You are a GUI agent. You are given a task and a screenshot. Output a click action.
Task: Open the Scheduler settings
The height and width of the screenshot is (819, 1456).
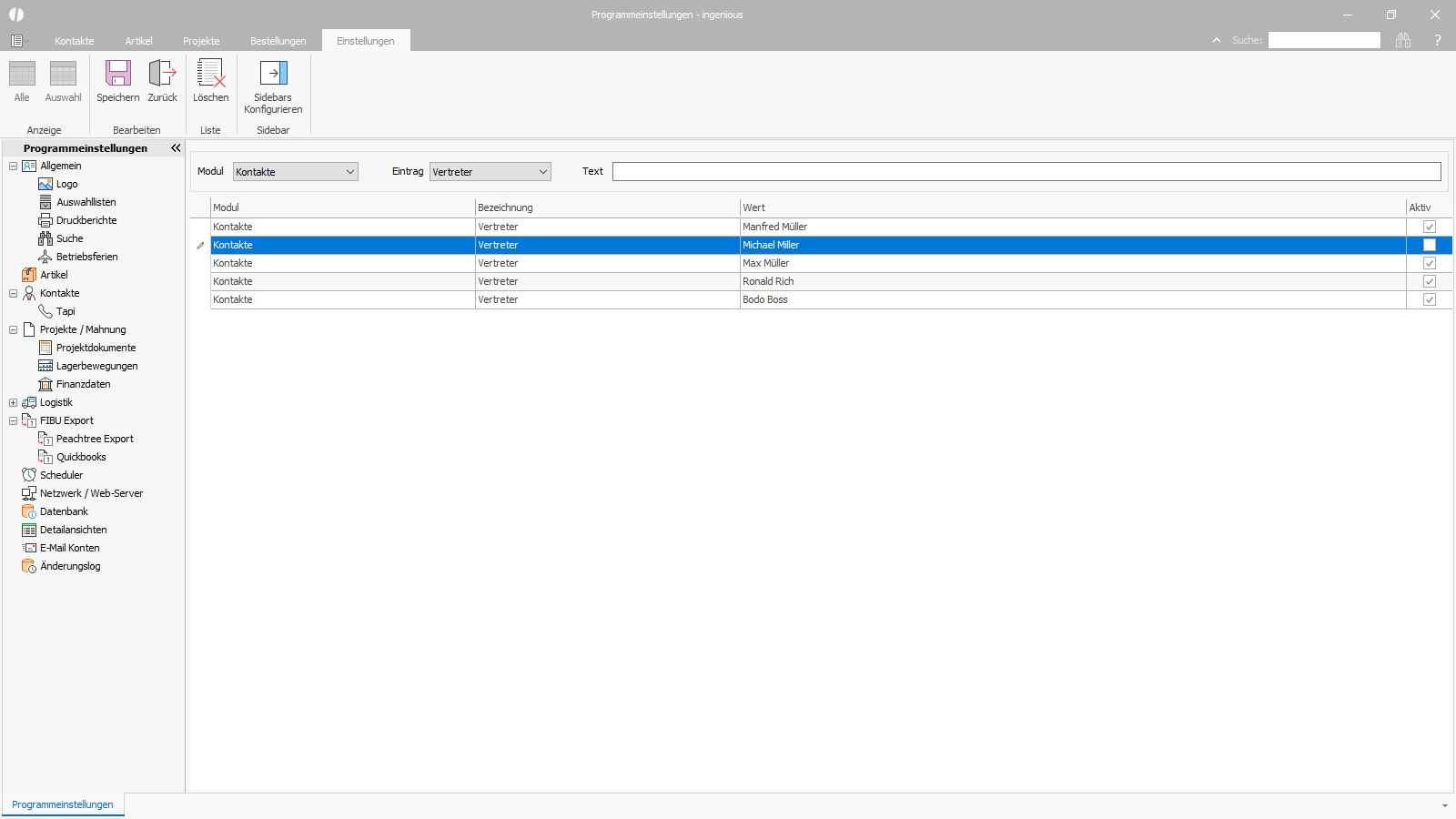[x=61, y=475]
